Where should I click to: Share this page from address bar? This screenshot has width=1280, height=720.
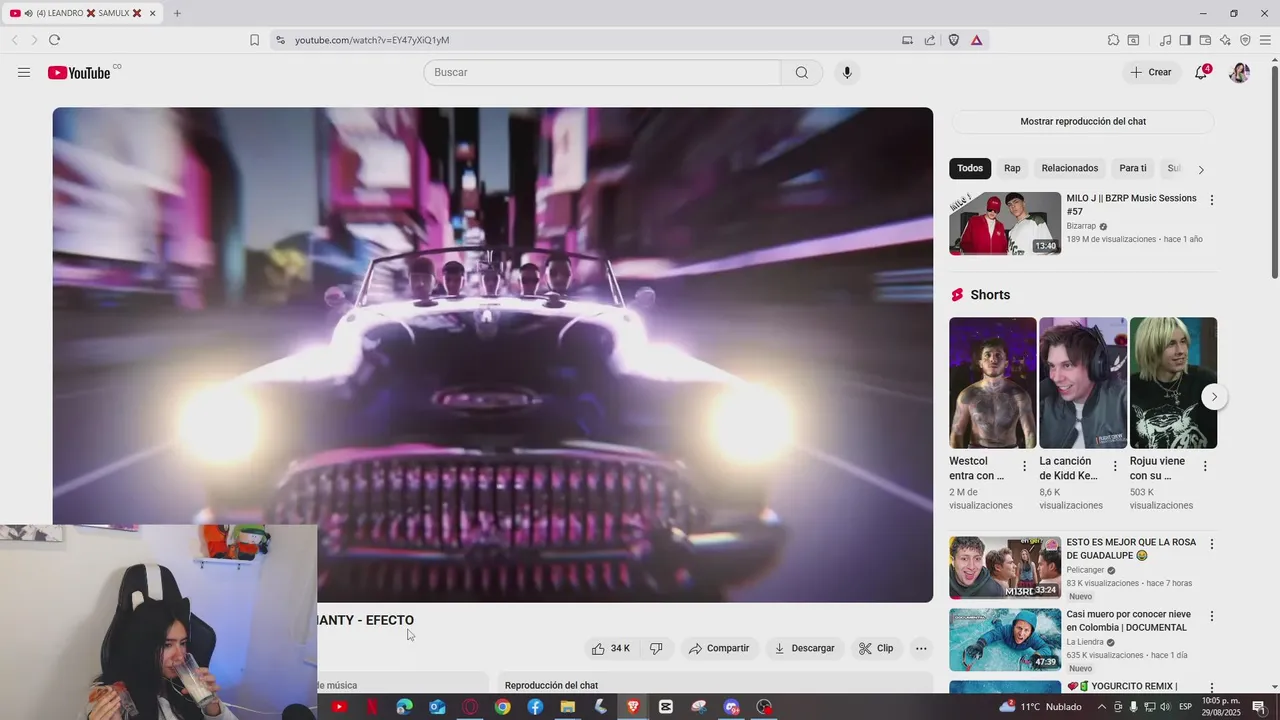930,40
